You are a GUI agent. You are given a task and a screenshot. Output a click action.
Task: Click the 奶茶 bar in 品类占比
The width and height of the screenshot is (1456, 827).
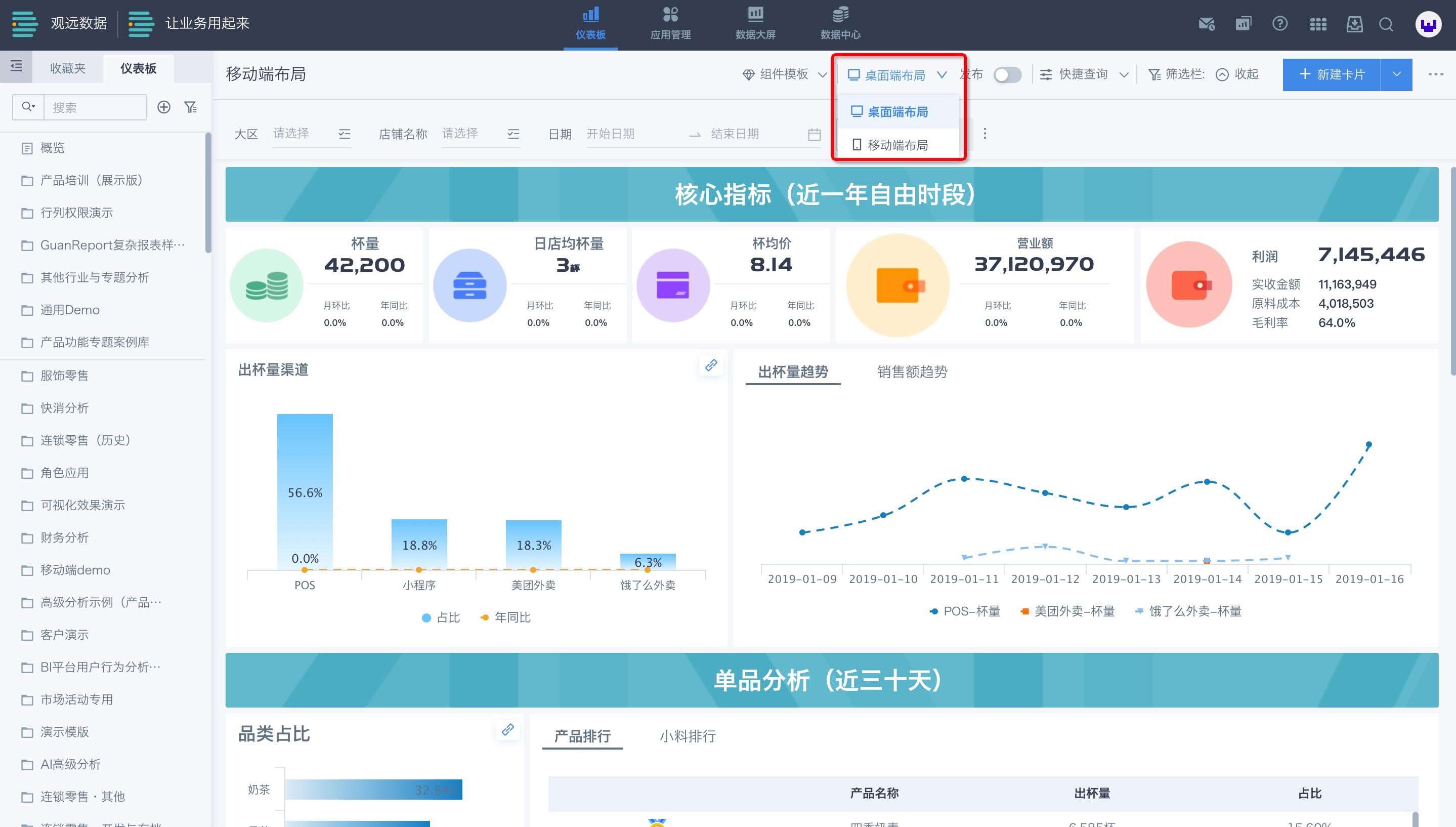(x=373, y=790)
